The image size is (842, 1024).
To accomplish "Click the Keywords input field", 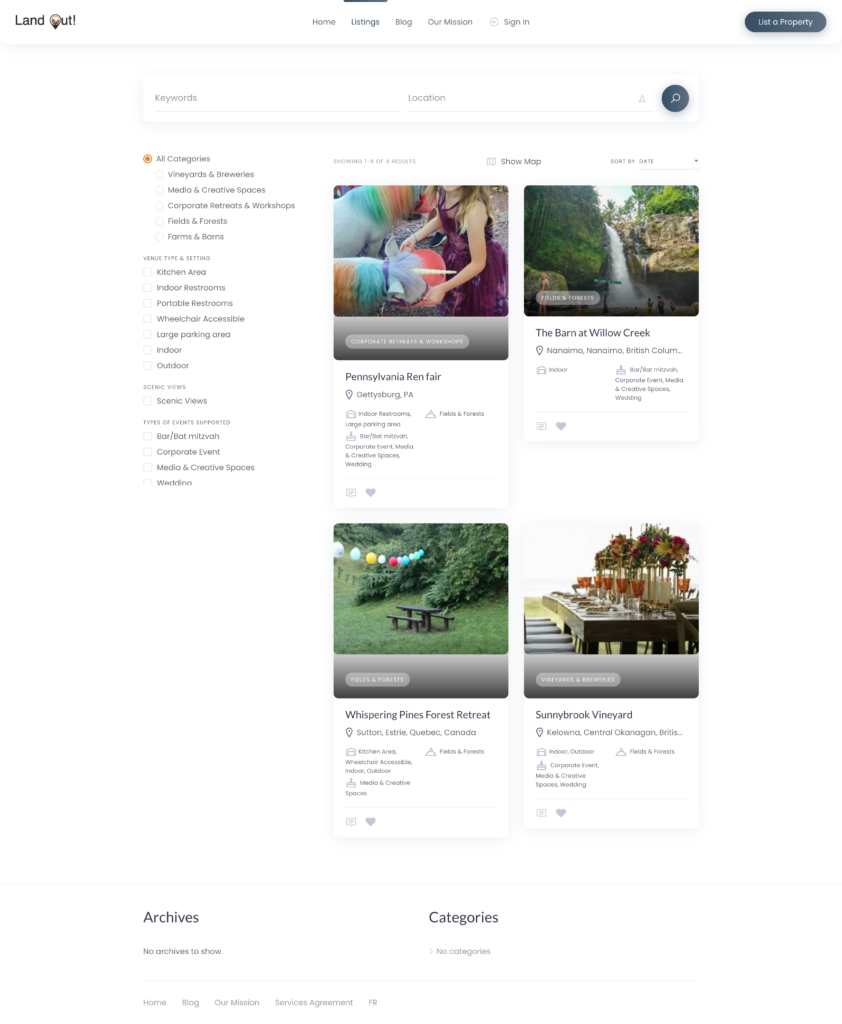I will (277, 98).
